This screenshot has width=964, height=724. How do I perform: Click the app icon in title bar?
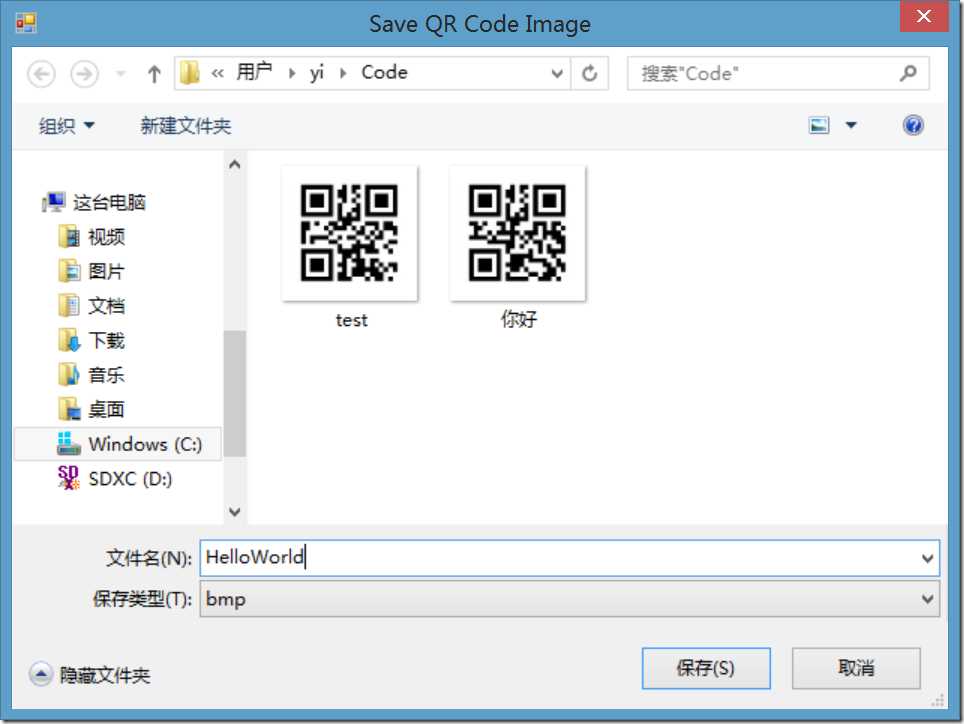click(26, 23)
